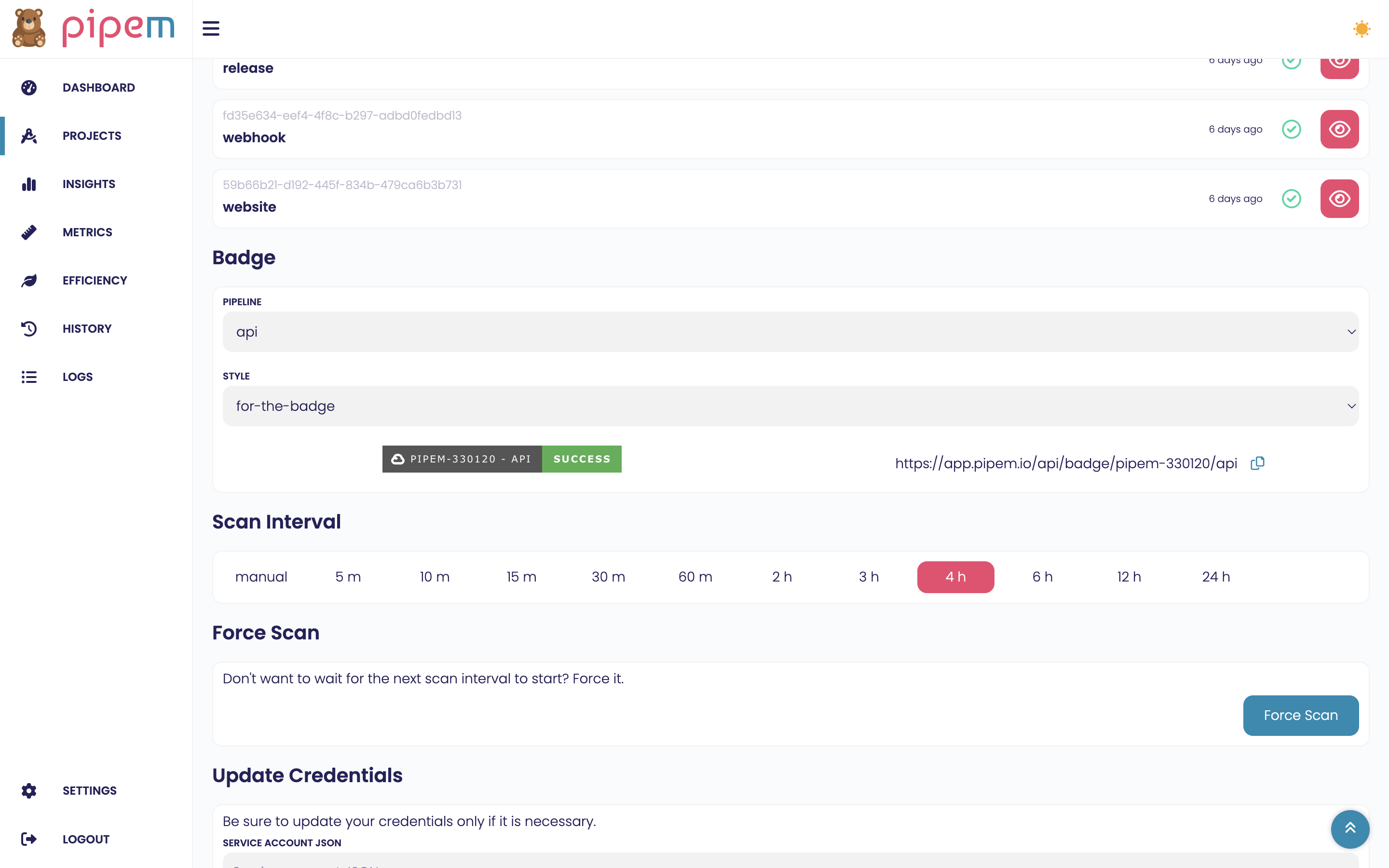Click the Logout option
Viewport: 1389px width, 868px height.
click(85, 839)
